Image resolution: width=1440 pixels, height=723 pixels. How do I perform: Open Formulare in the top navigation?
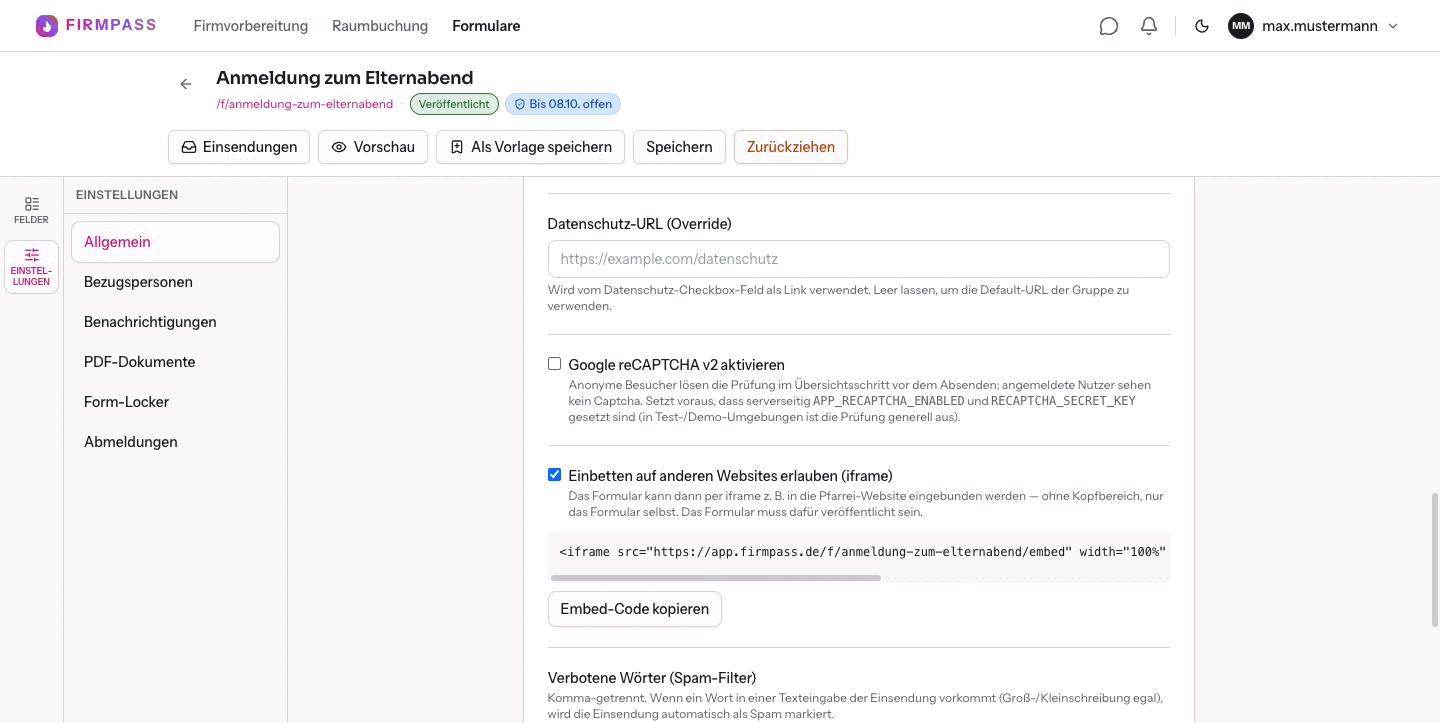coord(486,26)
